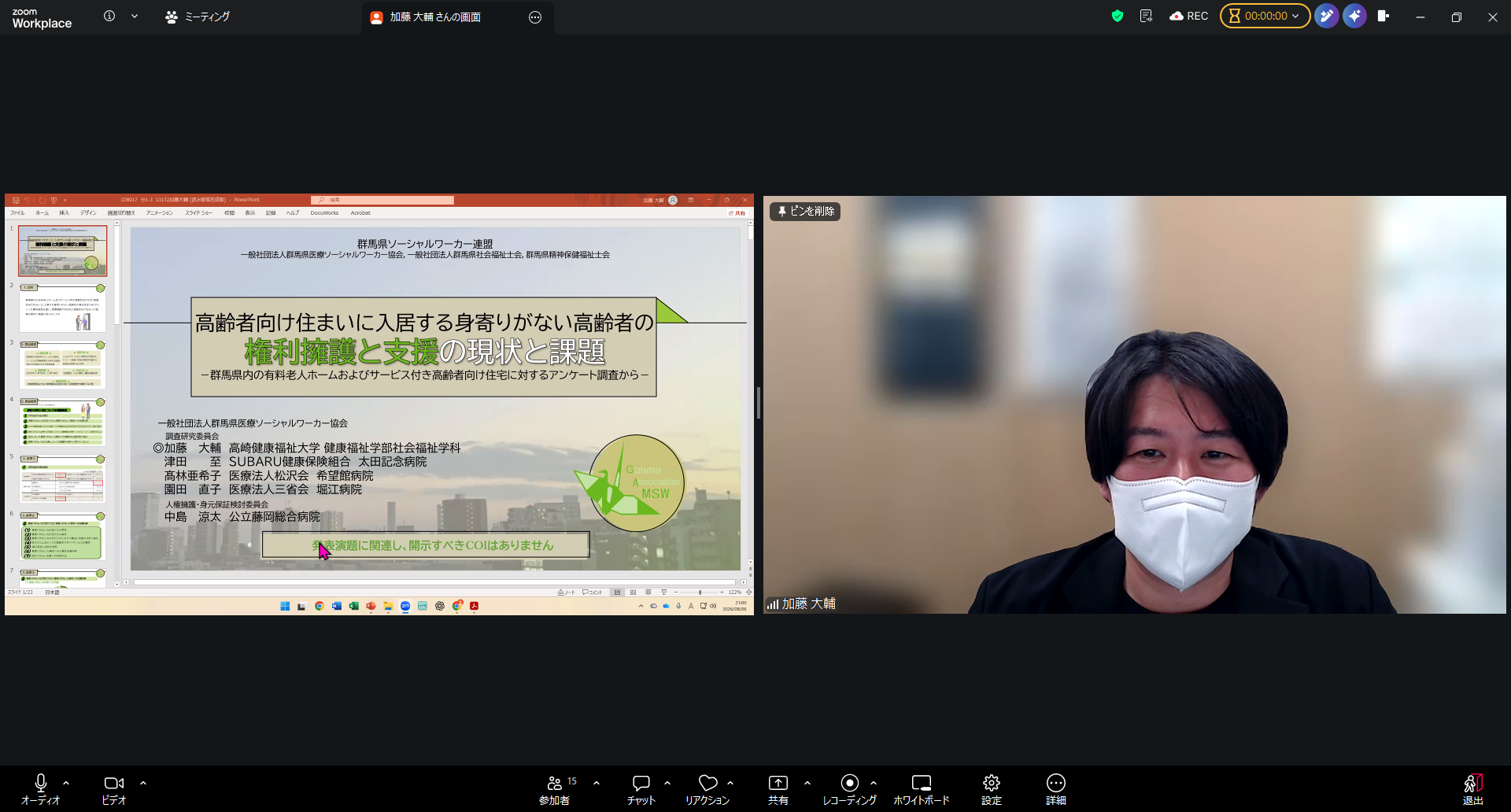Click the 共有 share button in PowerPoint ribbon
Screen dimensions: 1511x812
[737, 212]
